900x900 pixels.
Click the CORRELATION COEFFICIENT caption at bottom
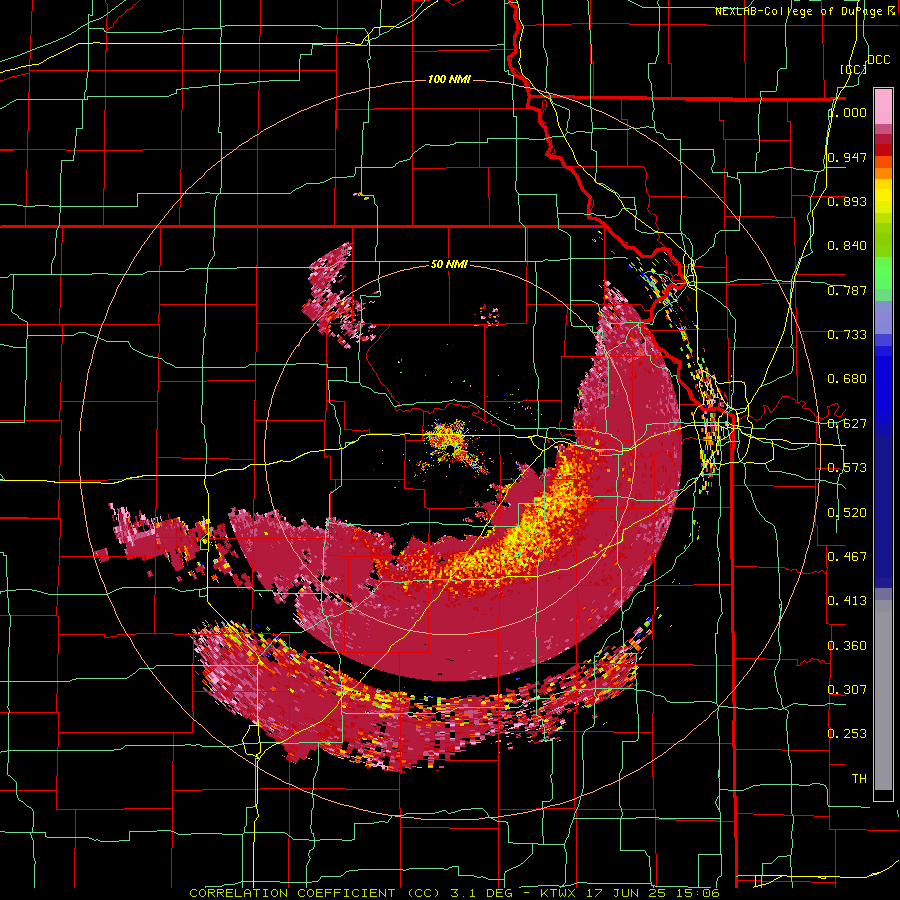coord(454,893)
